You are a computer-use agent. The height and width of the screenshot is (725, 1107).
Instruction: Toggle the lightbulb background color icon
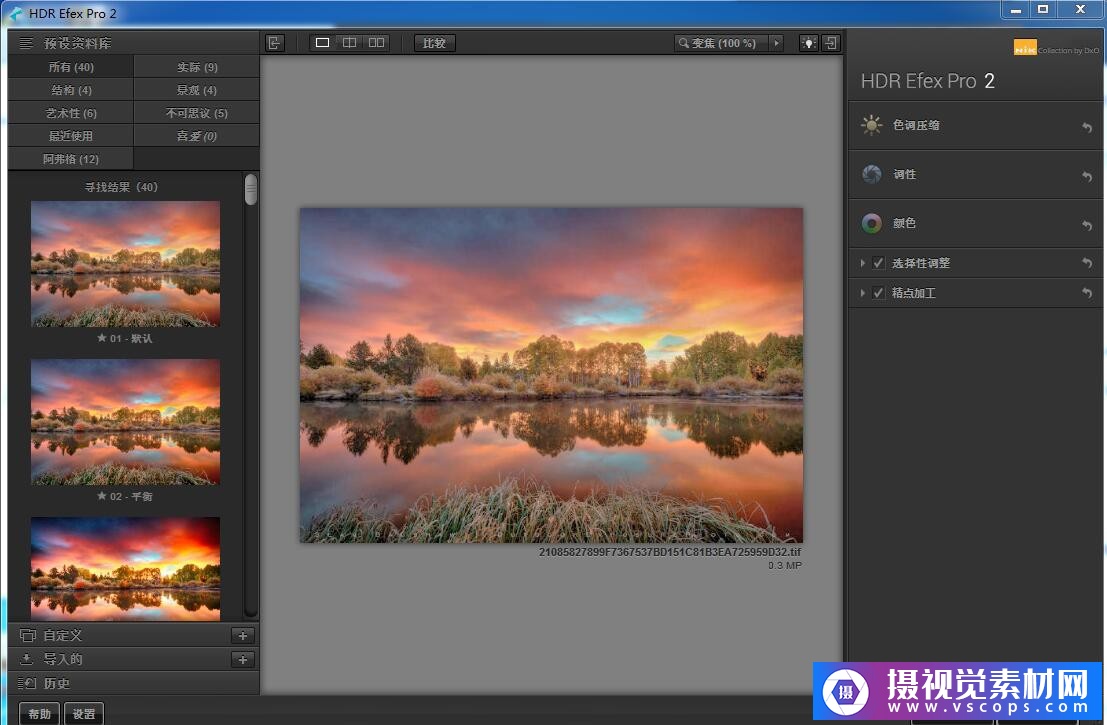coord(808,43)
